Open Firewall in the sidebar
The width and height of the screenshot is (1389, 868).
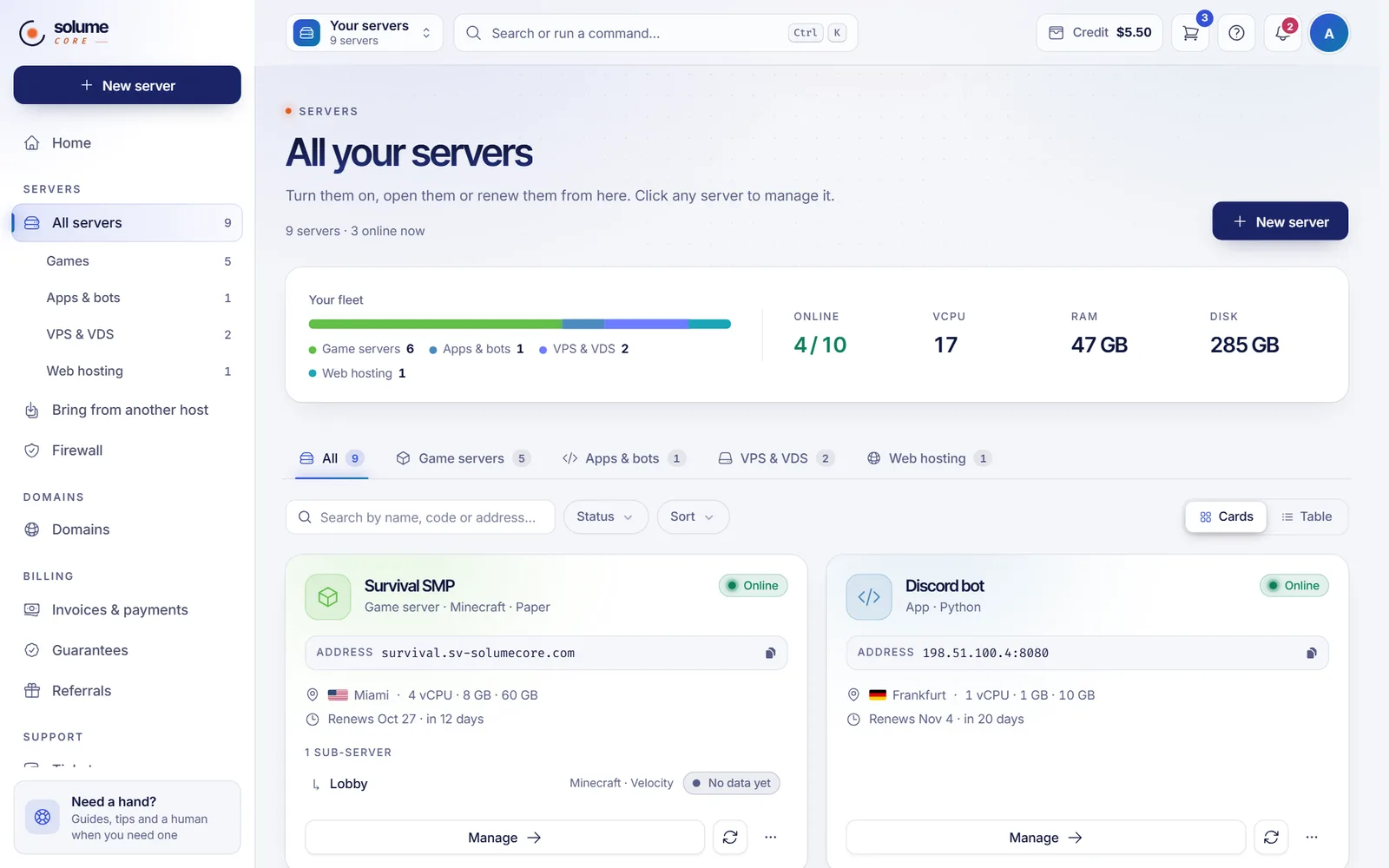pos(127,450)
